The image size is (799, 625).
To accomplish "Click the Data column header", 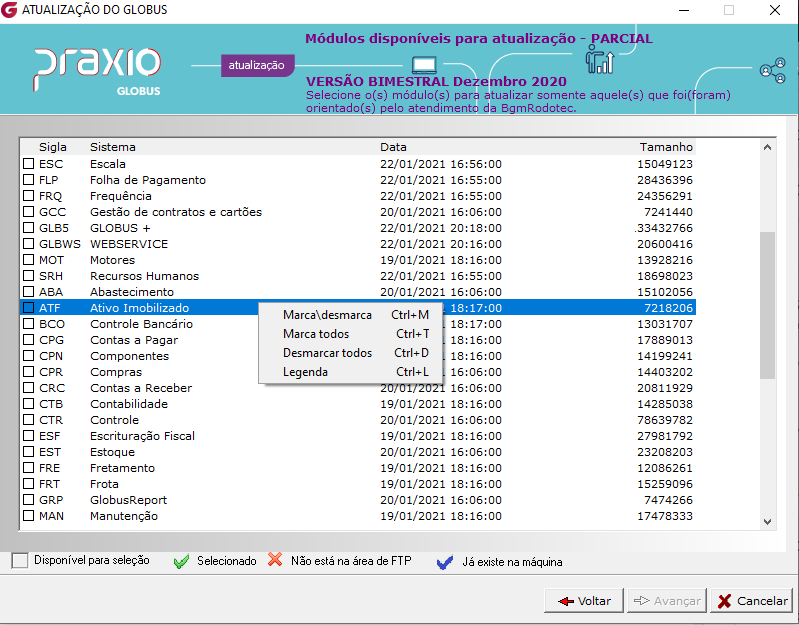I will click(393, 147).
